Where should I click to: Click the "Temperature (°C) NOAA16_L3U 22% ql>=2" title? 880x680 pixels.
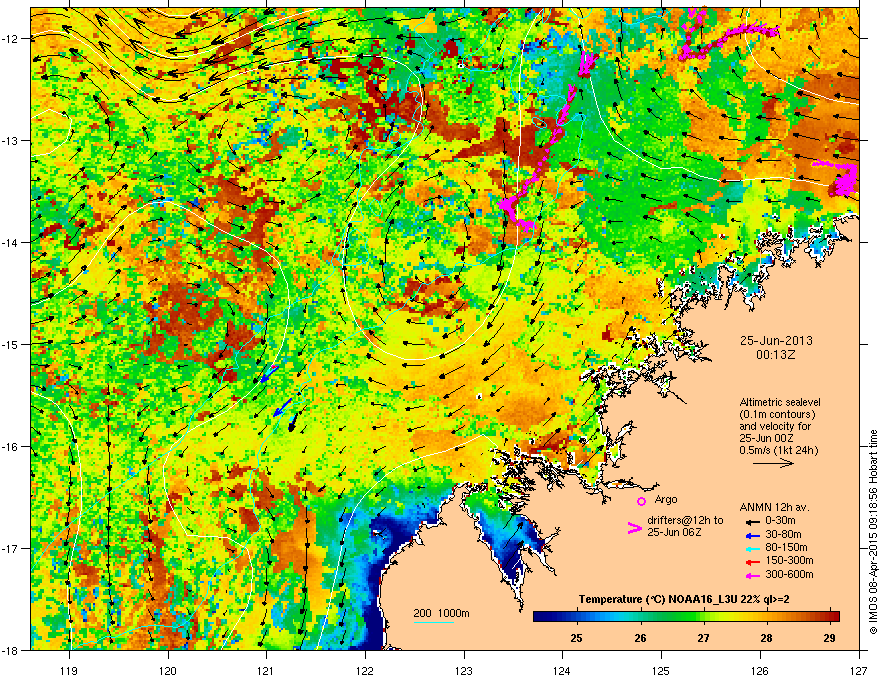click(x=684, y=600)
